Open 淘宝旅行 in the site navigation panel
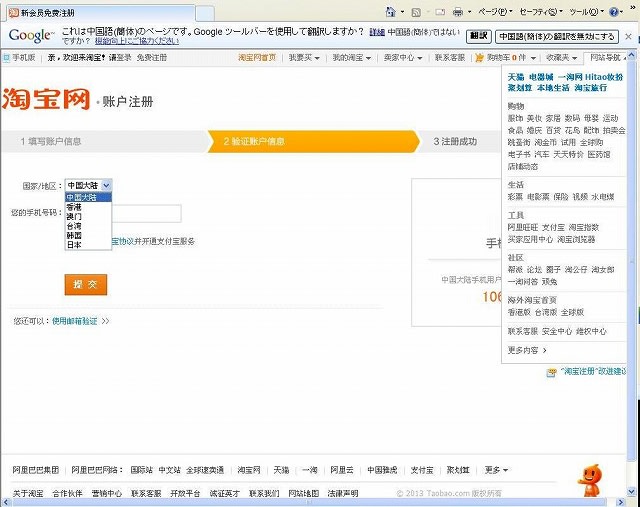640x507 pixels. point(591,88)
